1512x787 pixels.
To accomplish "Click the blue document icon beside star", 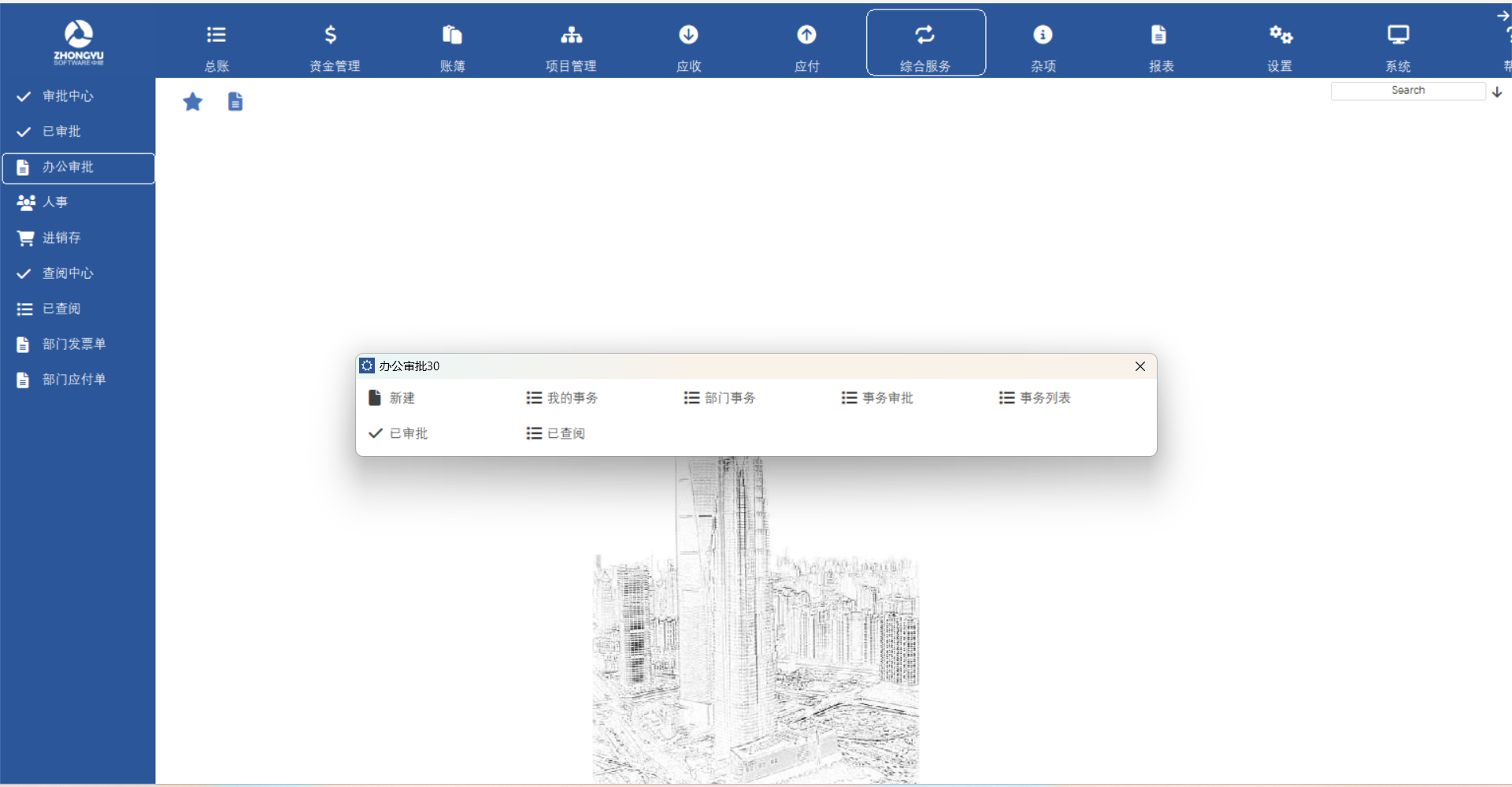I will pyautogui.click(x=235, y=102).
